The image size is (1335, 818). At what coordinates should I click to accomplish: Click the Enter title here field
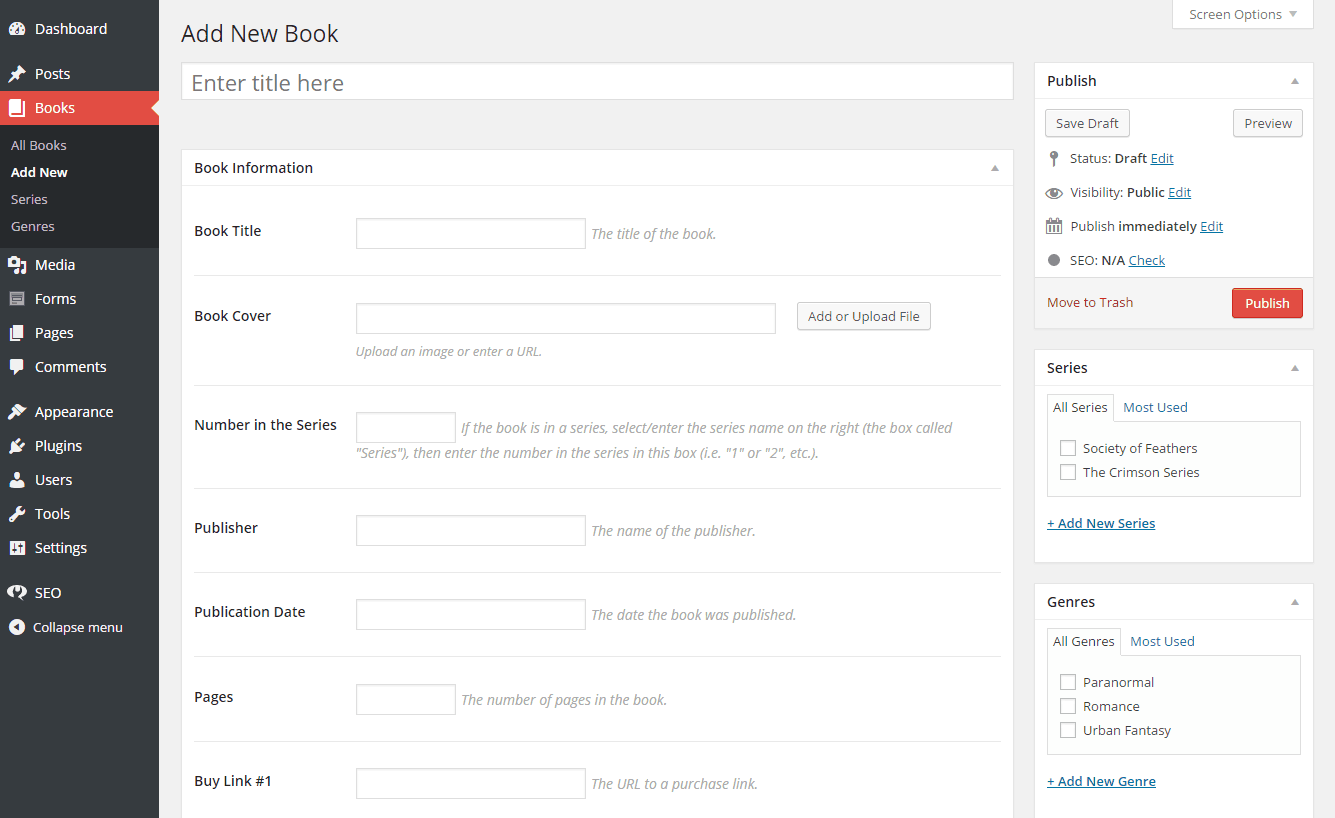(597, 83)
